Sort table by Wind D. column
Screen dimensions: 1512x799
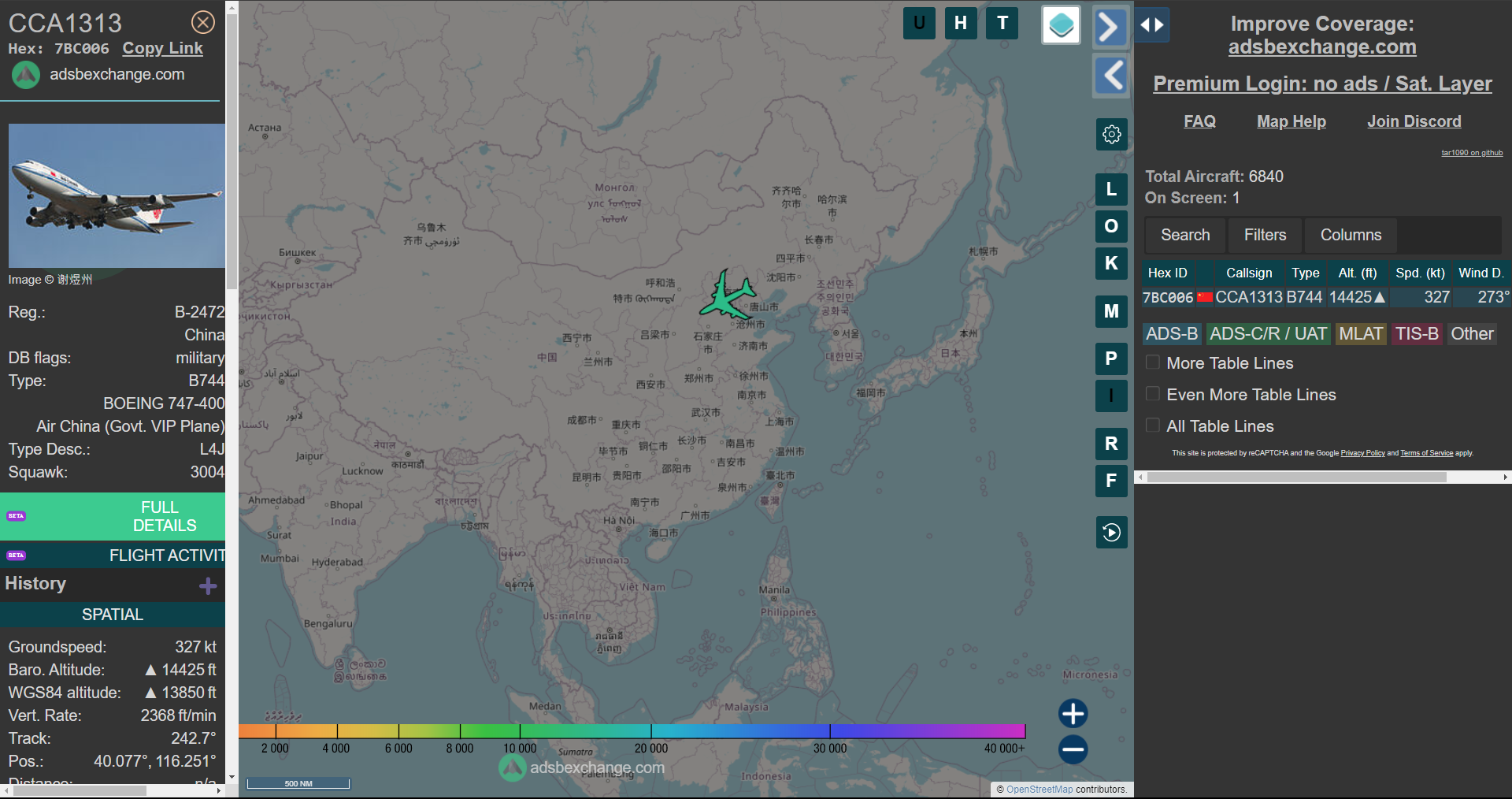1481,273
